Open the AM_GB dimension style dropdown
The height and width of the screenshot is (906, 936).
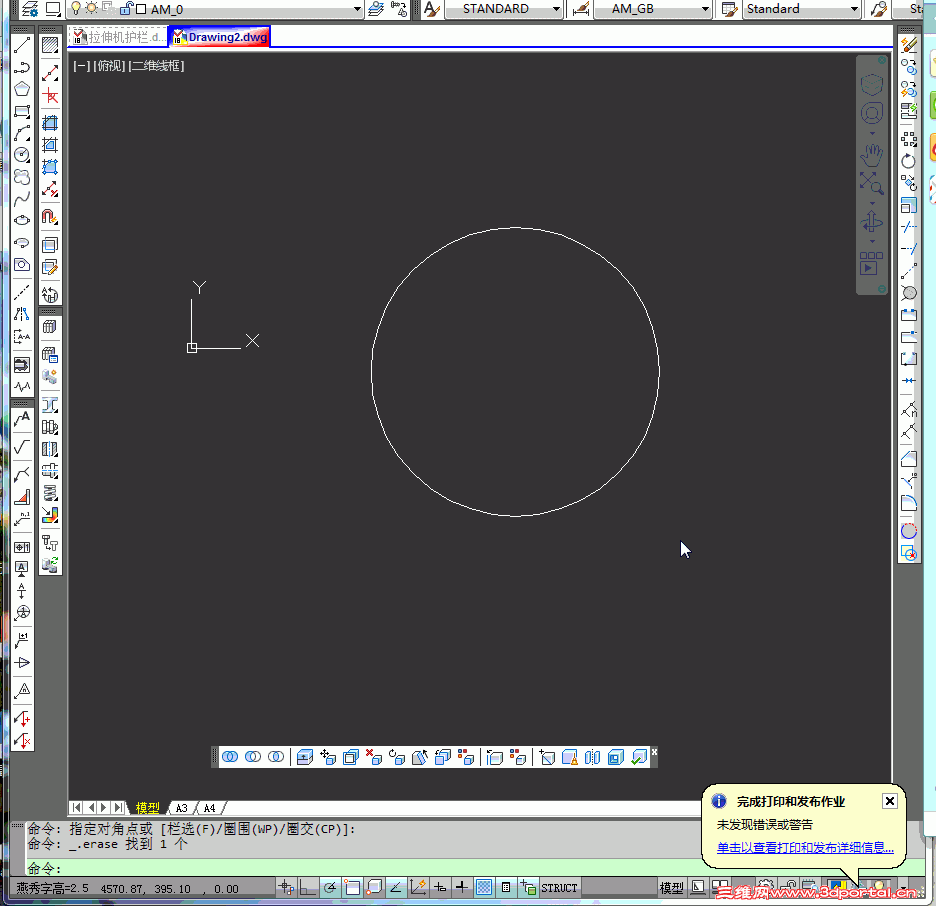pos(706,9)
